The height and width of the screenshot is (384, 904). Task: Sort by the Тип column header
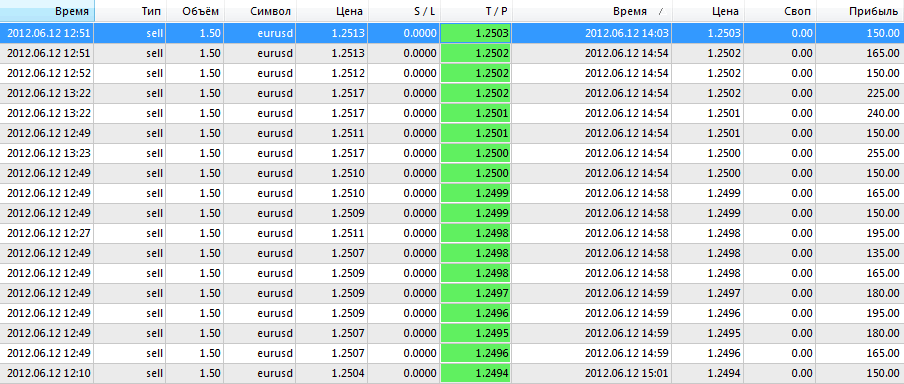(130, 11)
